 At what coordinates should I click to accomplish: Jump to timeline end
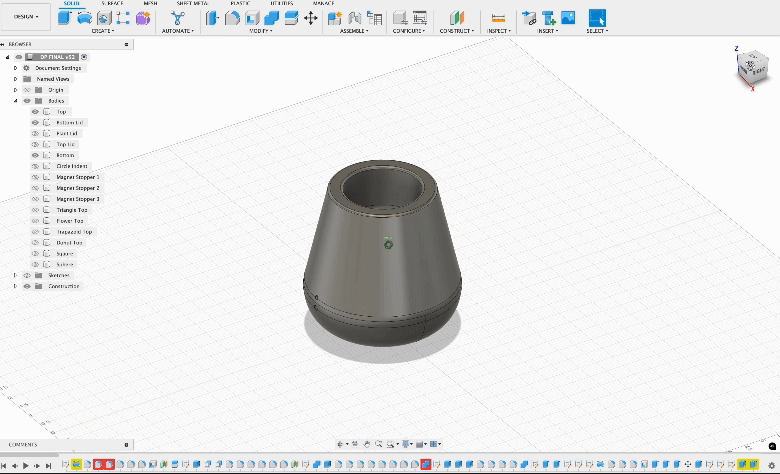tap(48, 466)
